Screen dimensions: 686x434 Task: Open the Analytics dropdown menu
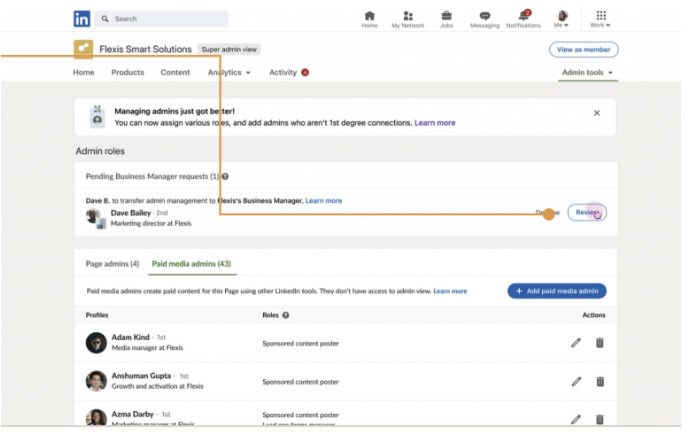(230, 73)
